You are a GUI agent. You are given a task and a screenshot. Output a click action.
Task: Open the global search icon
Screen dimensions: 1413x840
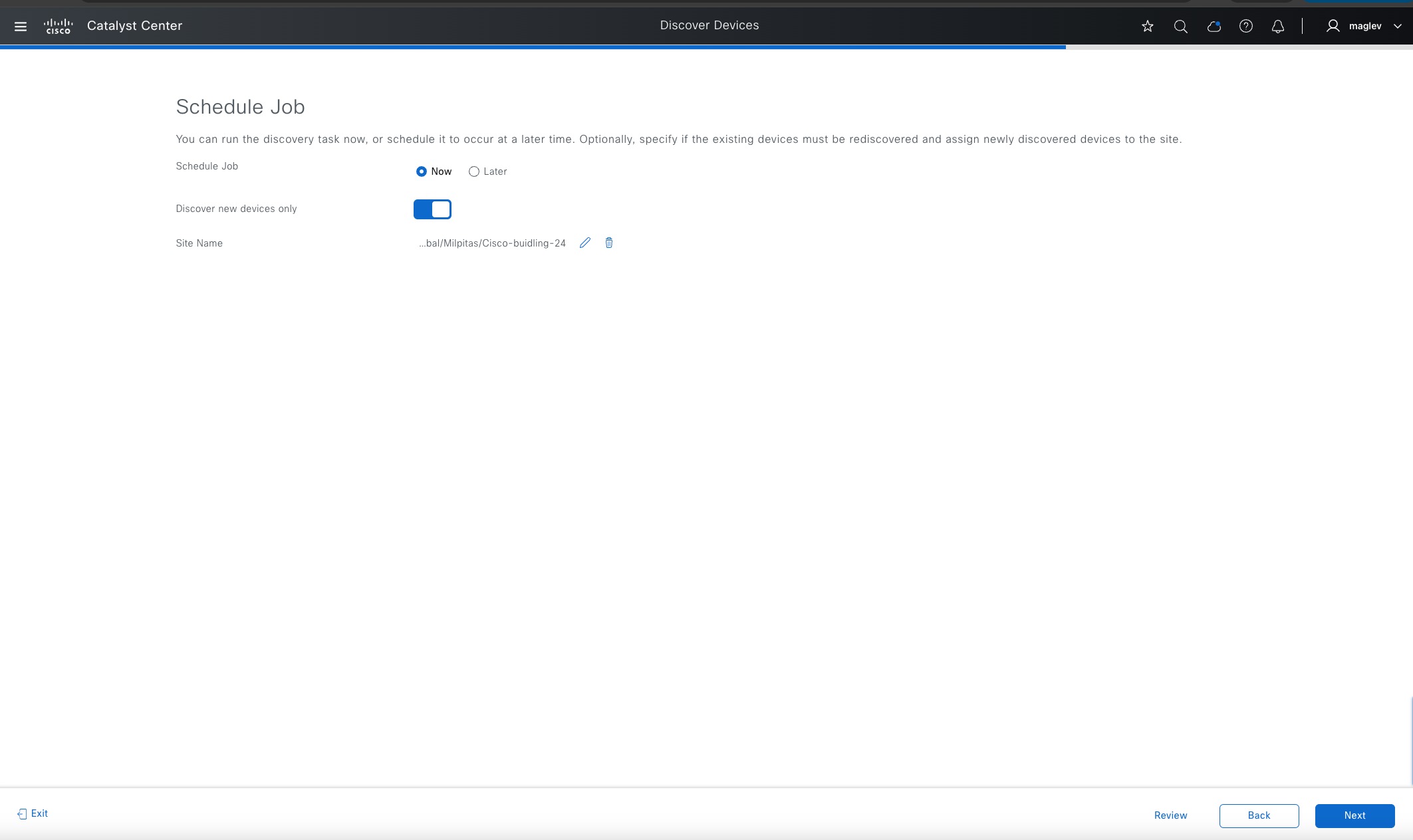click(x=1181, y=27)
